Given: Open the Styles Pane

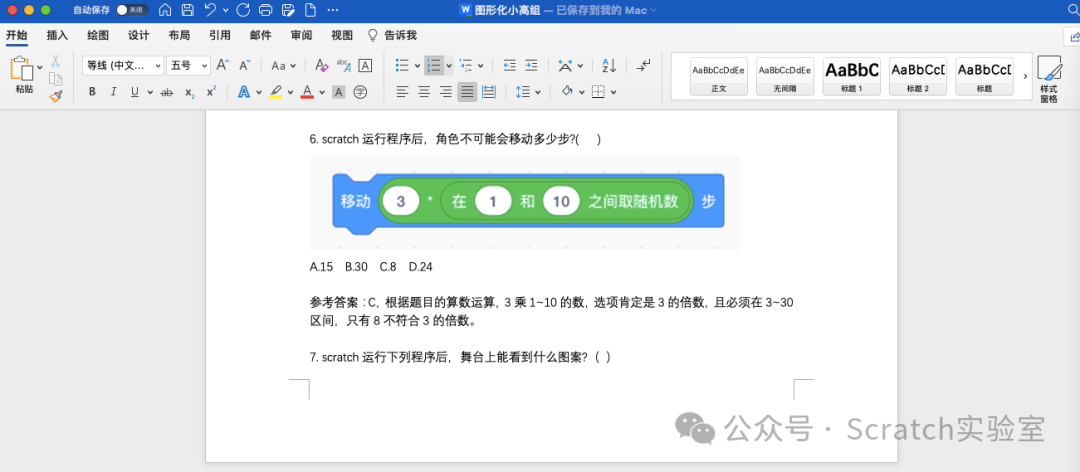Looking at the screenshot, I should click(x=1049, y=79).
